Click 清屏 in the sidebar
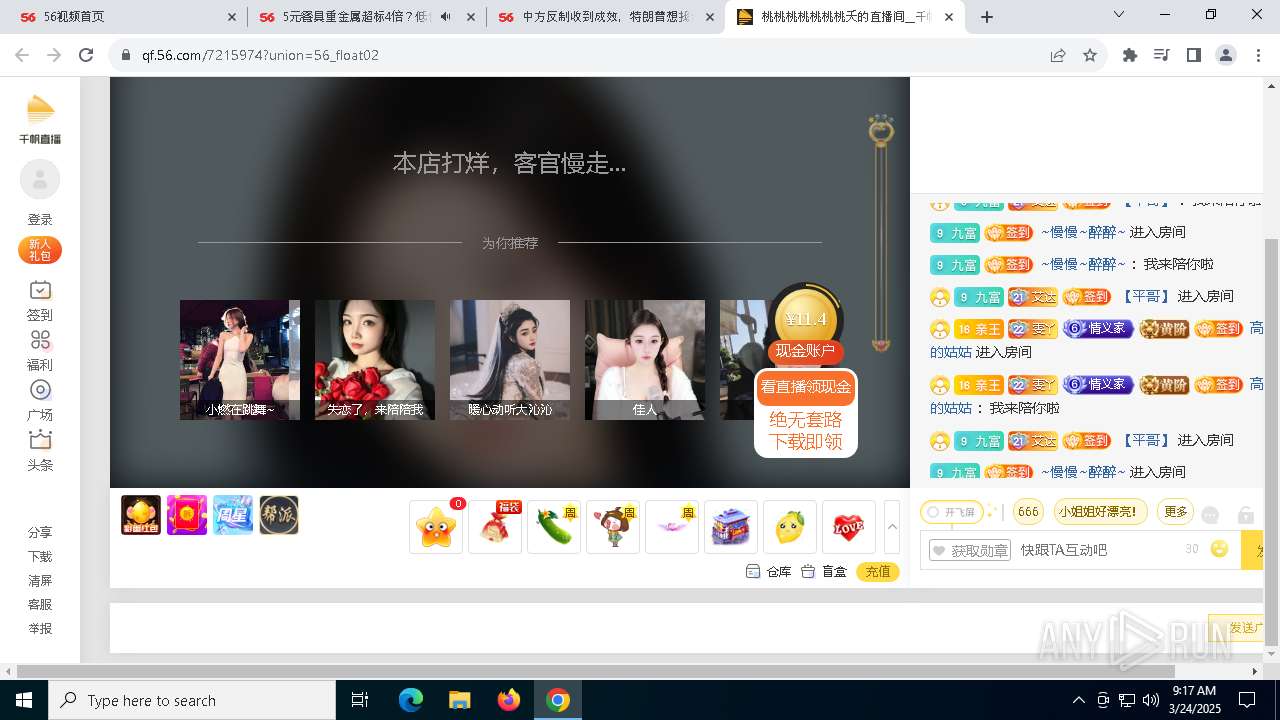Screen dimensions: 1280x720 [40, 581]
